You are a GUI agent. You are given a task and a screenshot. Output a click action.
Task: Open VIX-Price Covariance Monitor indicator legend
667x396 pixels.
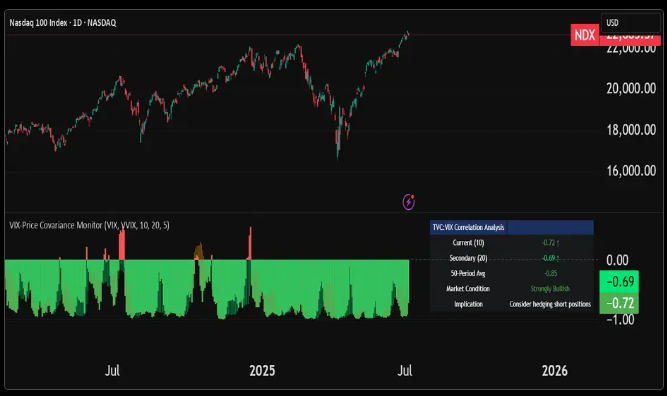pyautogui.click(x=89, y=225)
